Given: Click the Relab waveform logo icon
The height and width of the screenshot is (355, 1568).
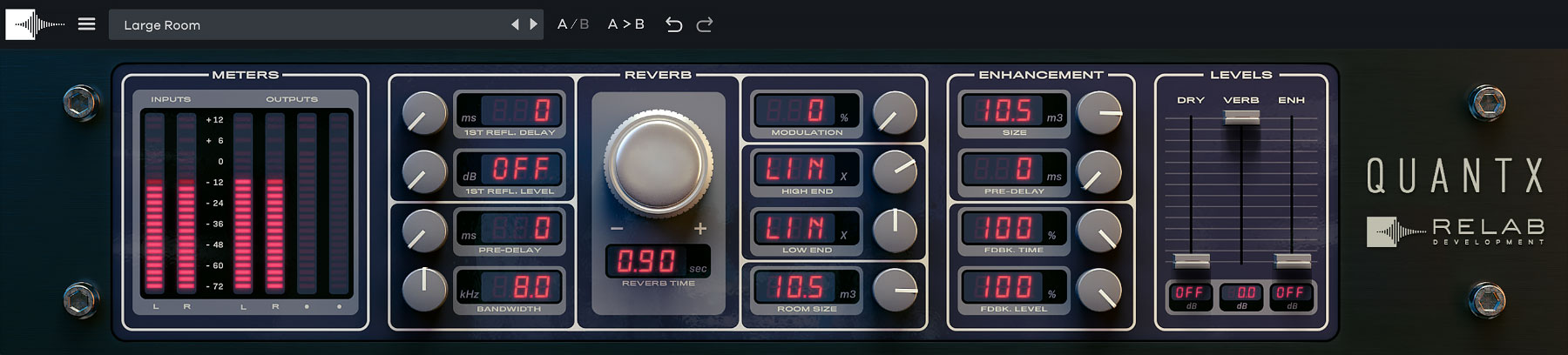Looking at the screenshot, I should click(35, 24).
